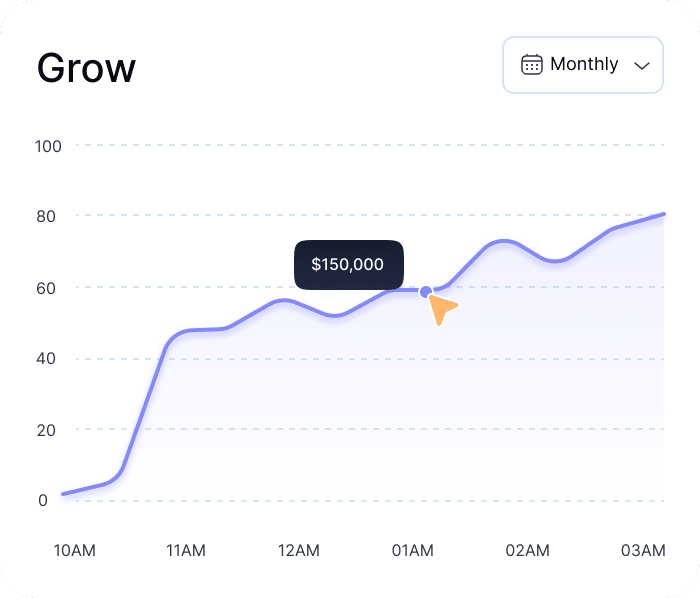Select the 03AM x-axis label
The width and height of the screenshot is (700, 598).
(643, 551)
